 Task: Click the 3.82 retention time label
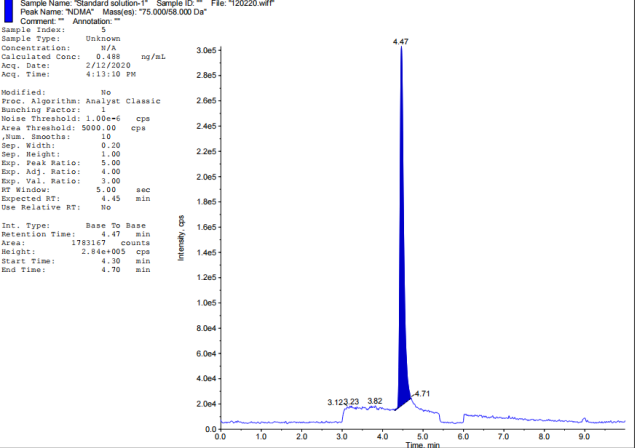[375, 401]
